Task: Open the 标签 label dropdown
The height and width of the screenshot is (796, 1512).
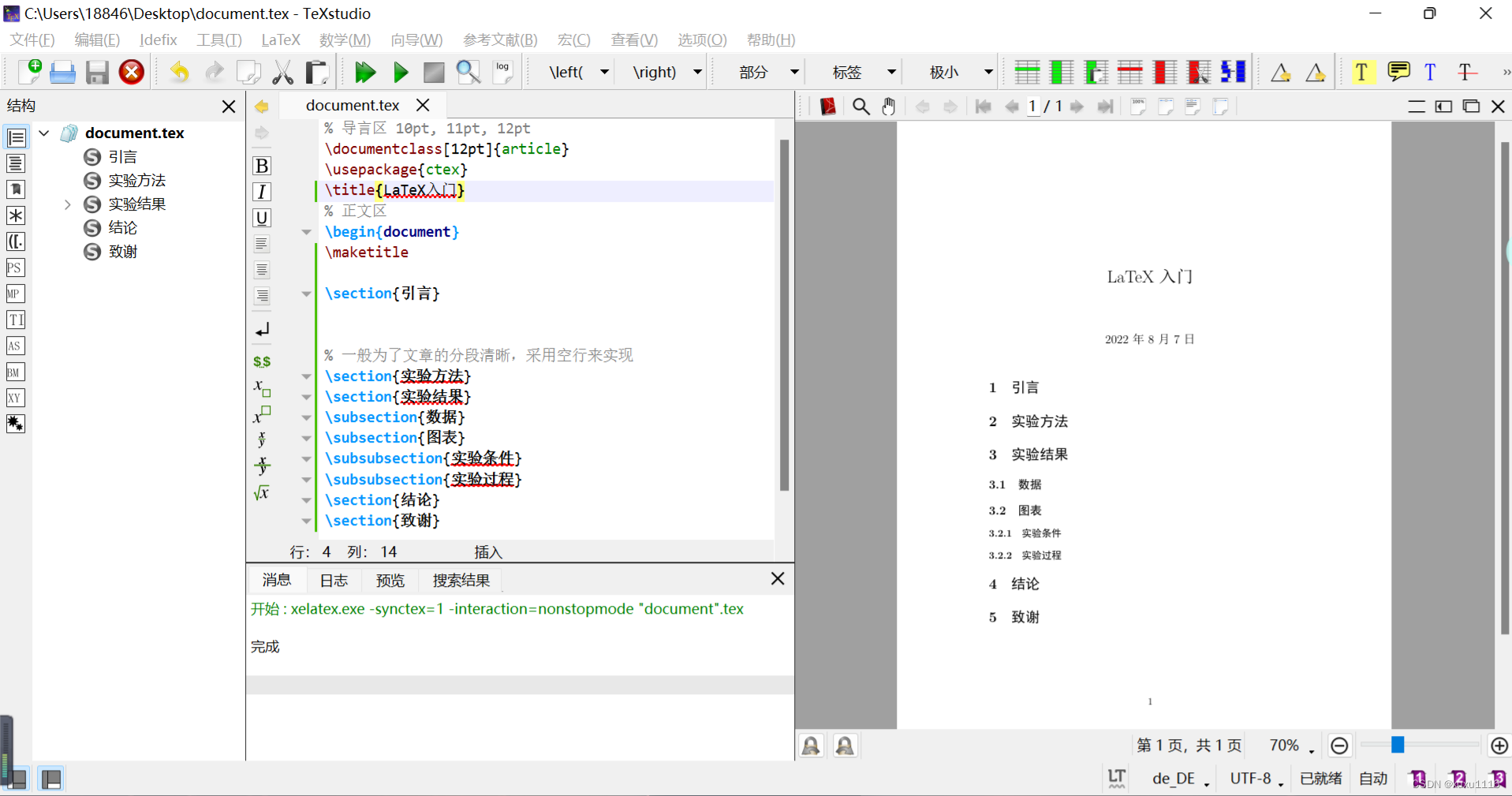Action: pyautogui.click(x=891, y=72)
